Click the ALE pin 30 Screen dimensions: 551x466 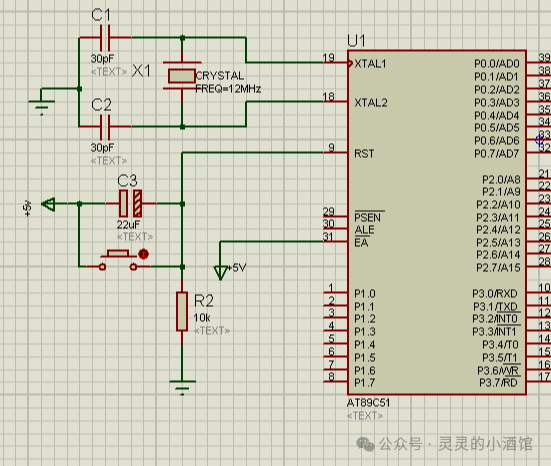(335, 228)
